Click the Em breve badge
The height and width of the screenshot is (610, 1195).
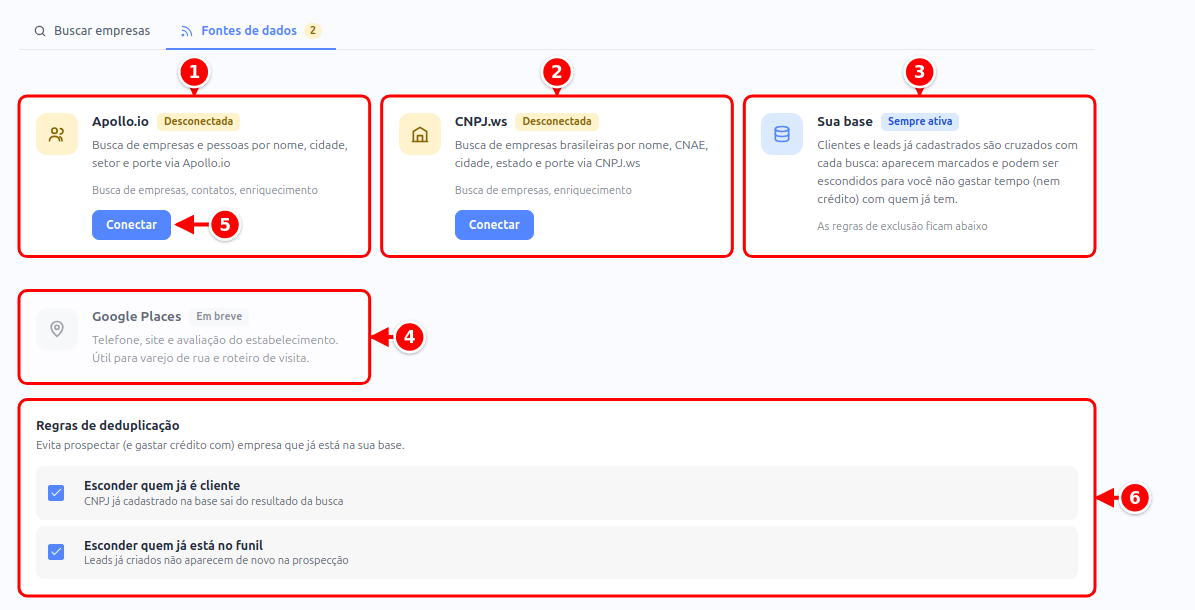[x=219, y=316]
